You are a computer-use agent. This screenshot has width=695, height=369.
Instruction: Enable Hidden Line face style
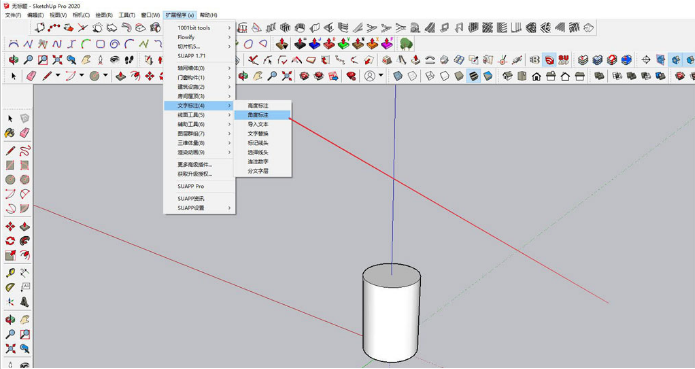pyautogui.click(x=444, y=76)
